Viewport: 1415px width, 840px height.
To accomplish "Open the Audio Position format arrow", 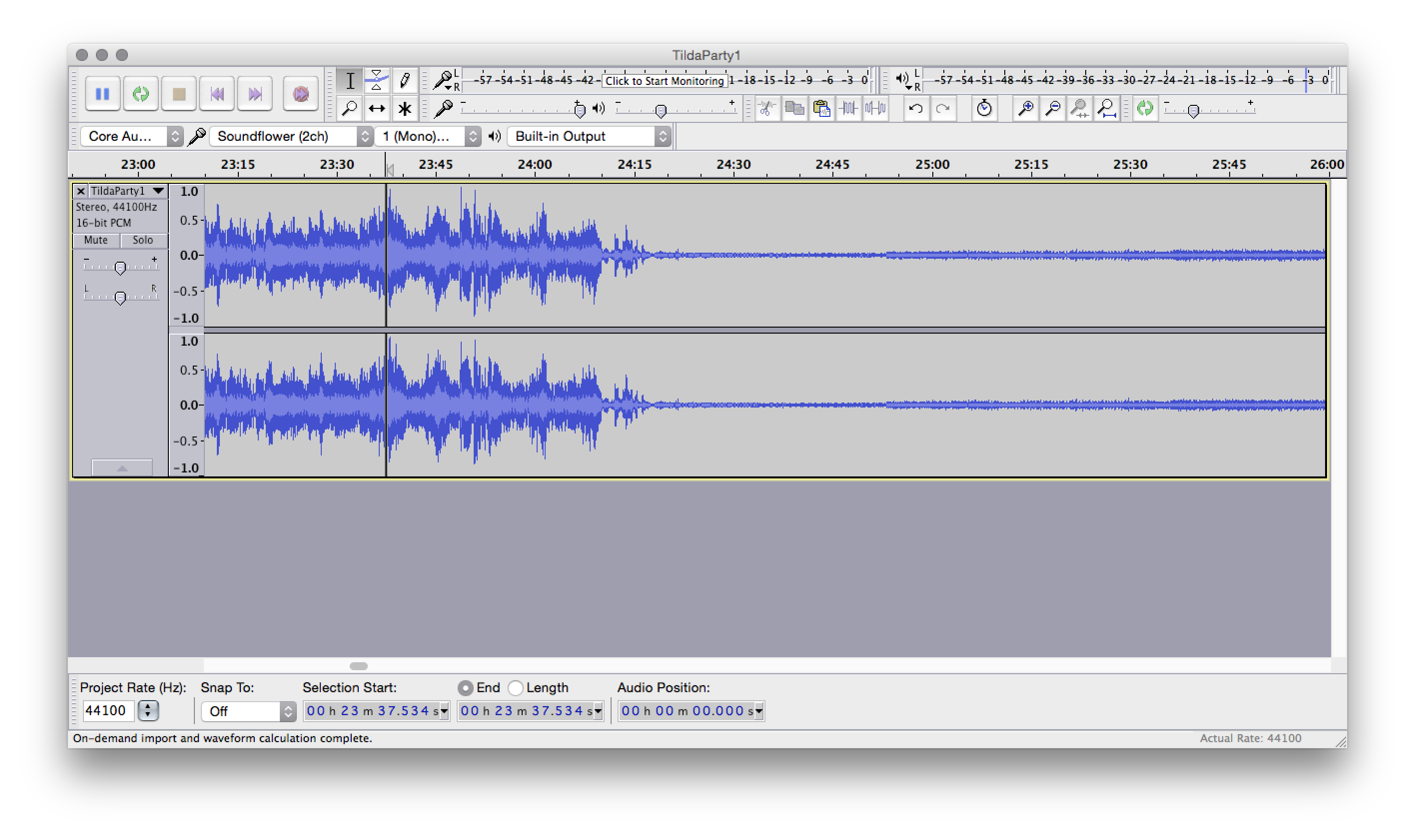I will coord(759,711).
